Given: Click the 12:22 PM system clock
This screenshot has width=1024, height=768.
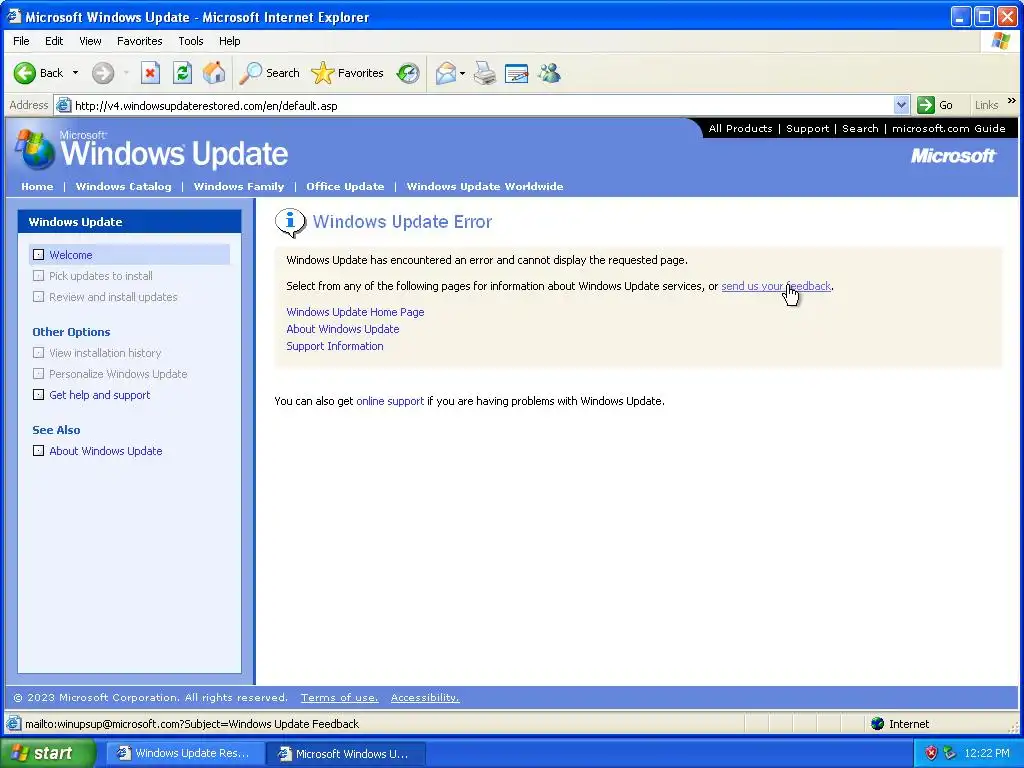Looking at the screenshot, I should [987, 753].
